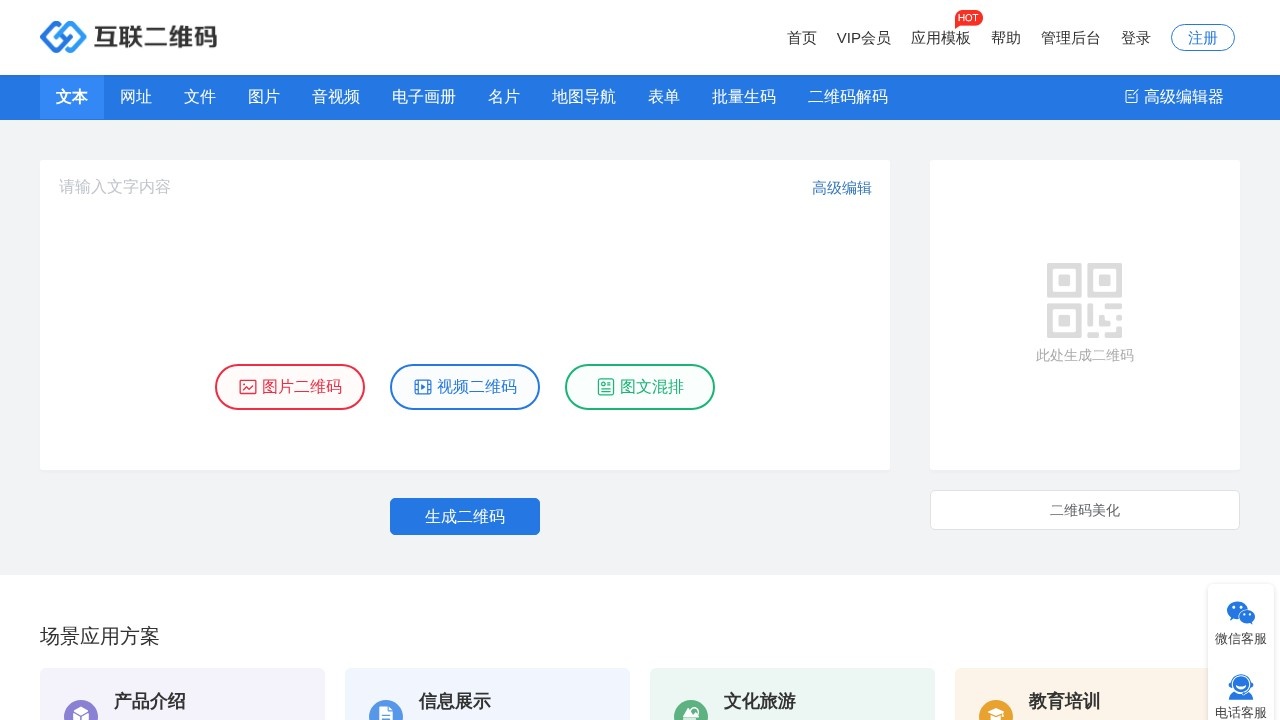Click the 此处生成二维码 text
Image resolution: width=1280 pixels, height=720 pixels.
point(1085,355)
